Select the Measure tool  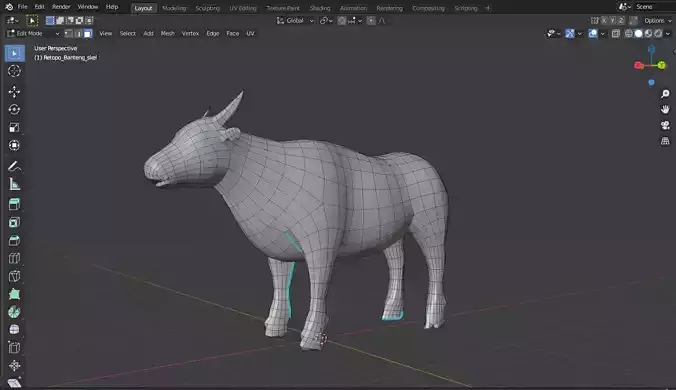(x=14, y=184)
